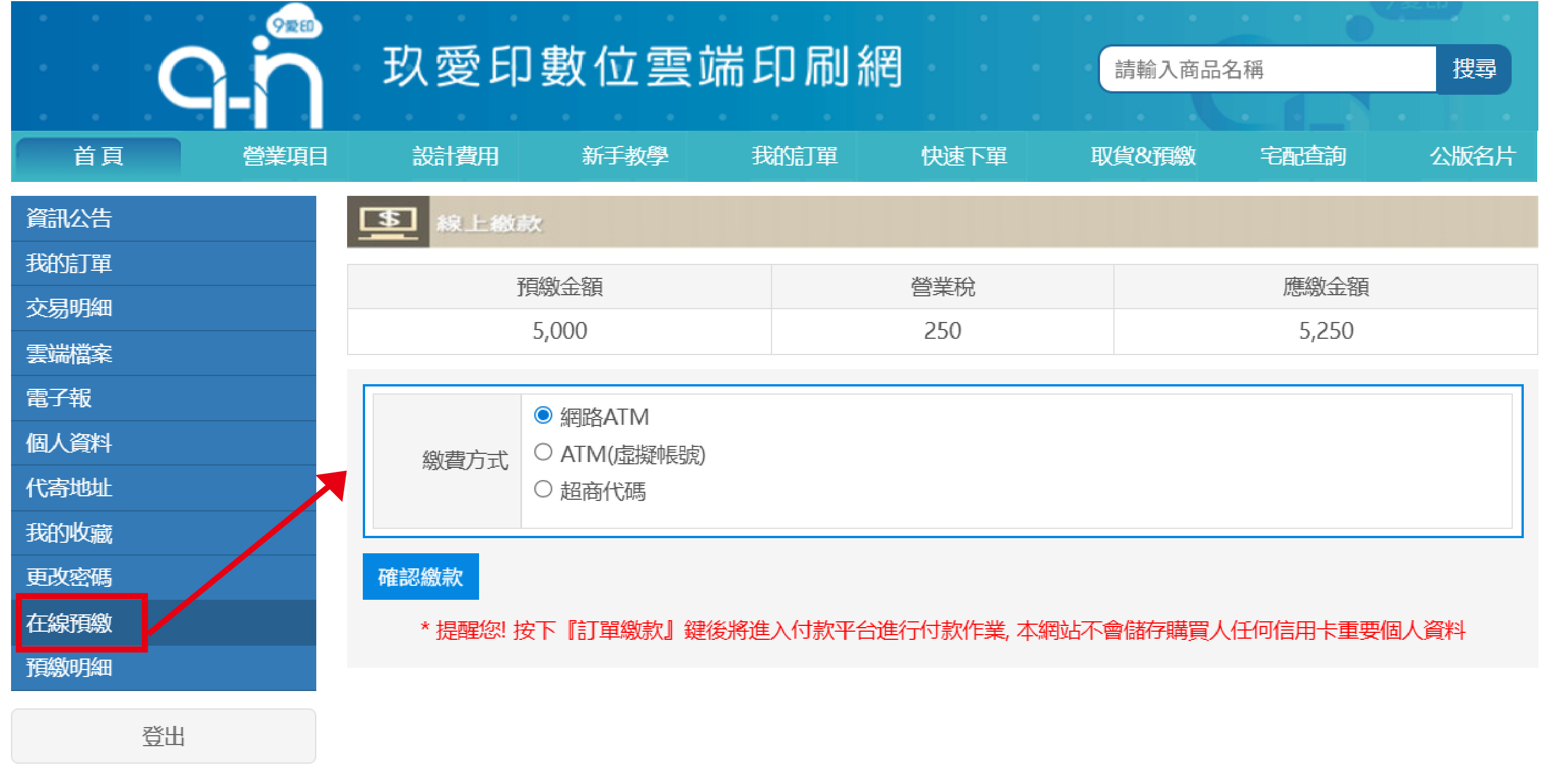This screenshot has width=1568, height=784.
Task: Click the 應繳金額 value 5,250
Action: [1326, 331]
